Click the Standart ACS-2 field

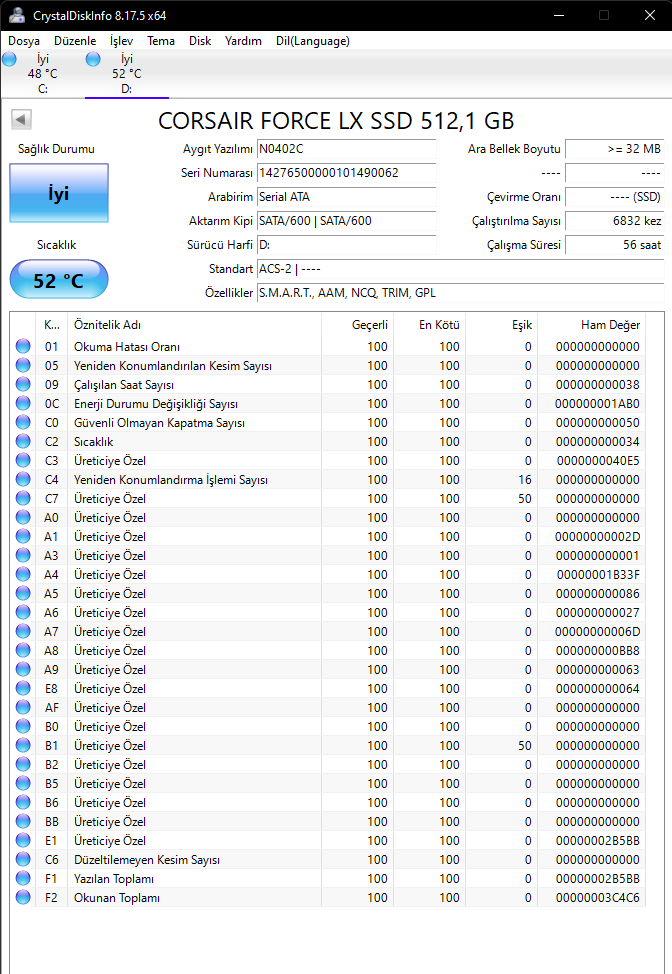point(460,269)
